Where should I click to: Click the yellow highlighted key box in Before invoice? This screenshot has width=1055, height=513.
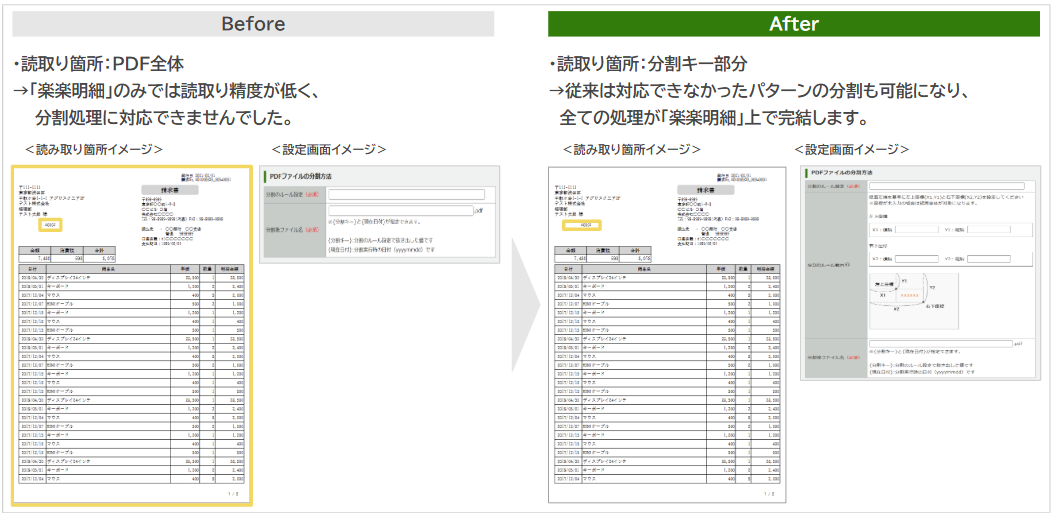pyautogui.click(x=51, y=225)
